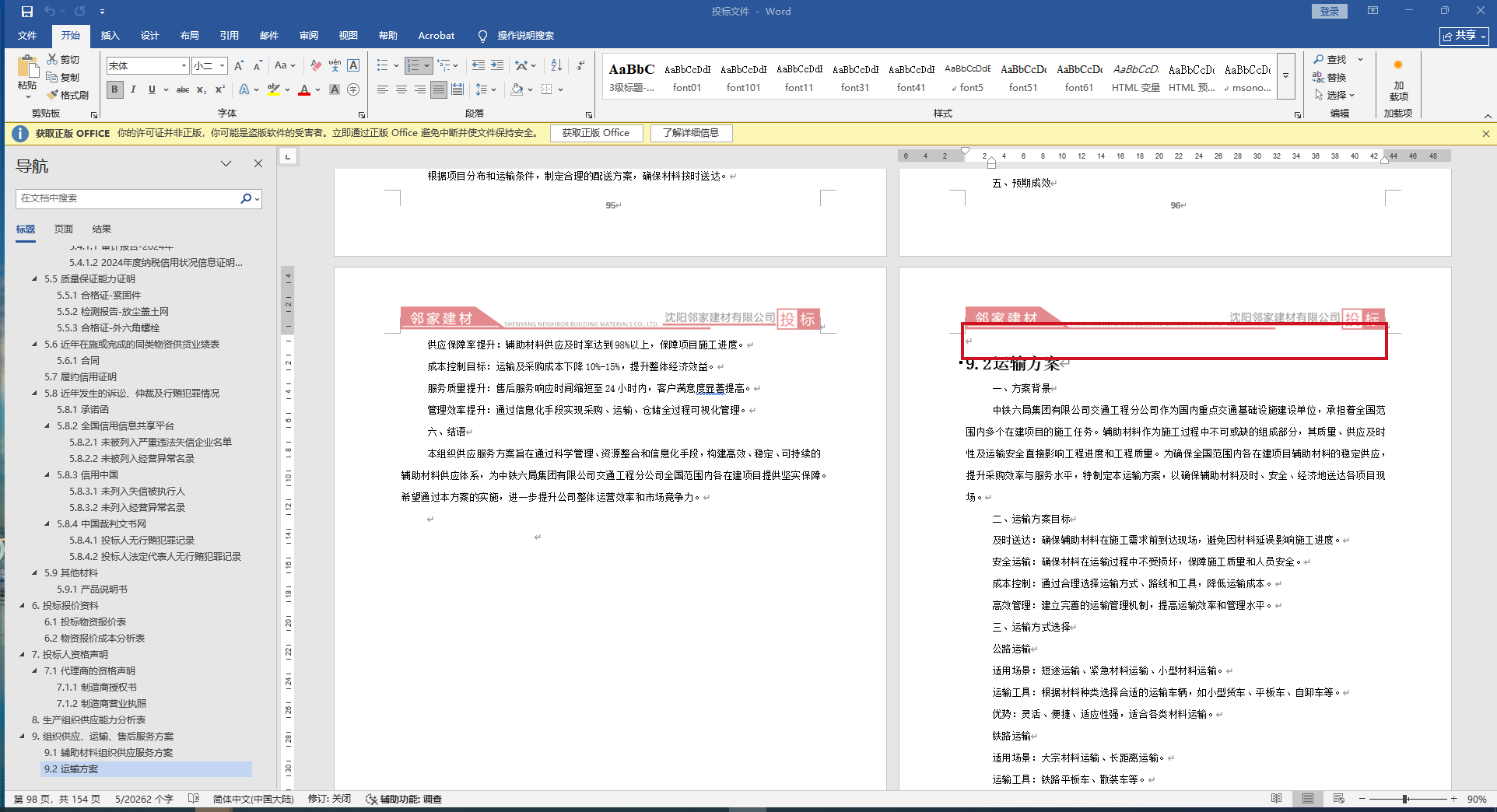Show or hide paragraph marks

[580, 66]
